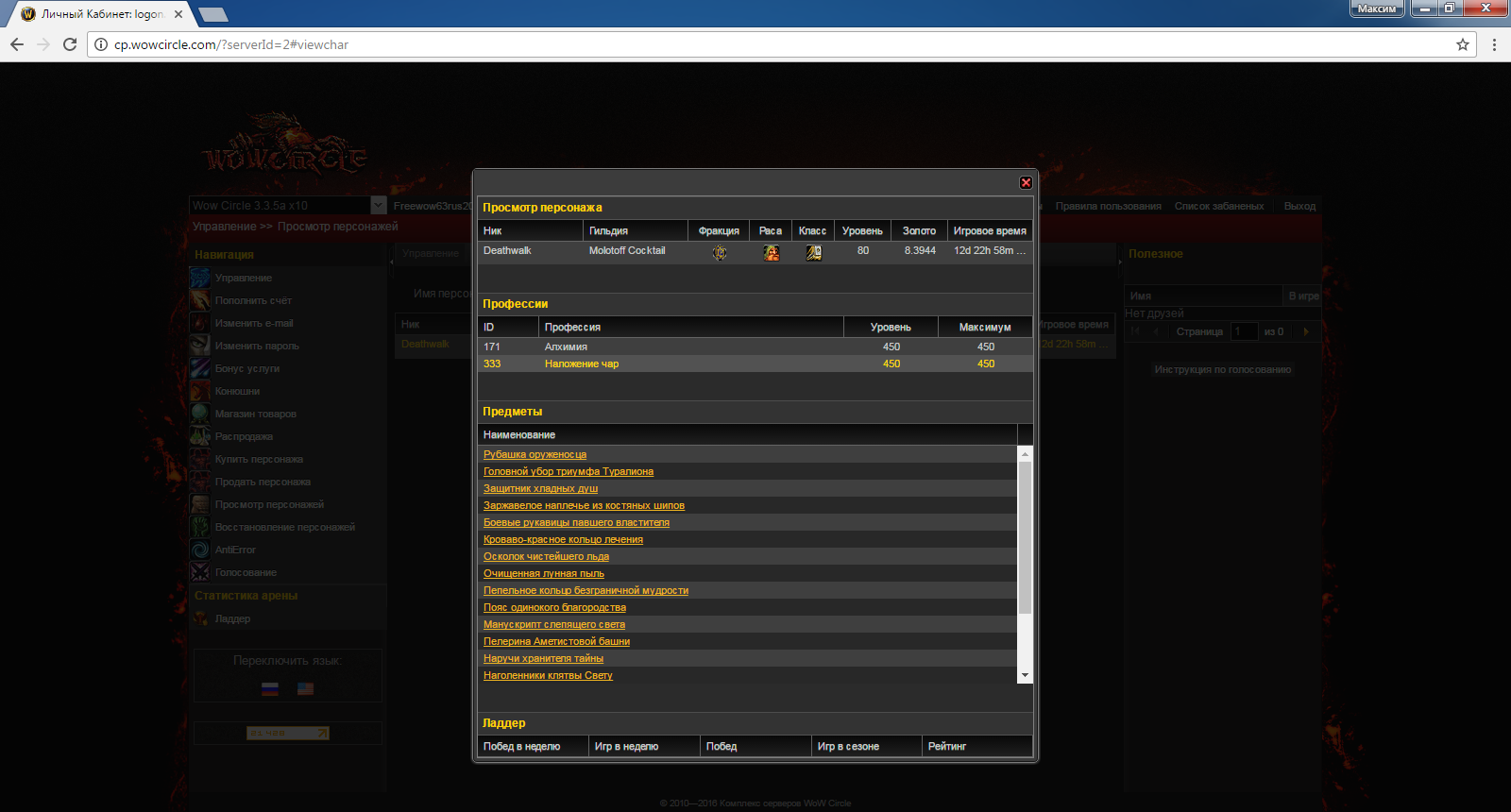
Task: Open item link Пояс одинокого благородства
Action: pos(554,607)
